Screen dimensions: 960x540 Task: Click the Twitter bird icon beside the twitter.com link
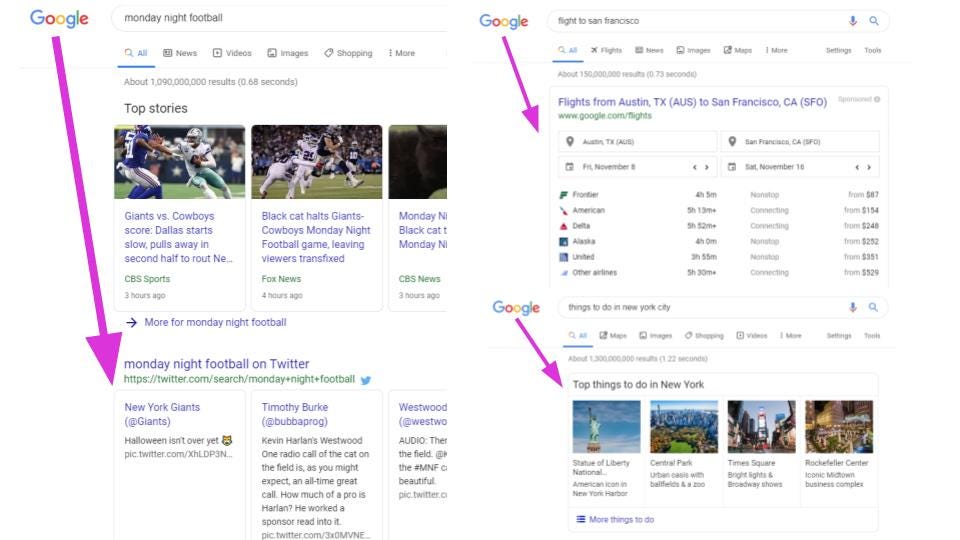366,380
